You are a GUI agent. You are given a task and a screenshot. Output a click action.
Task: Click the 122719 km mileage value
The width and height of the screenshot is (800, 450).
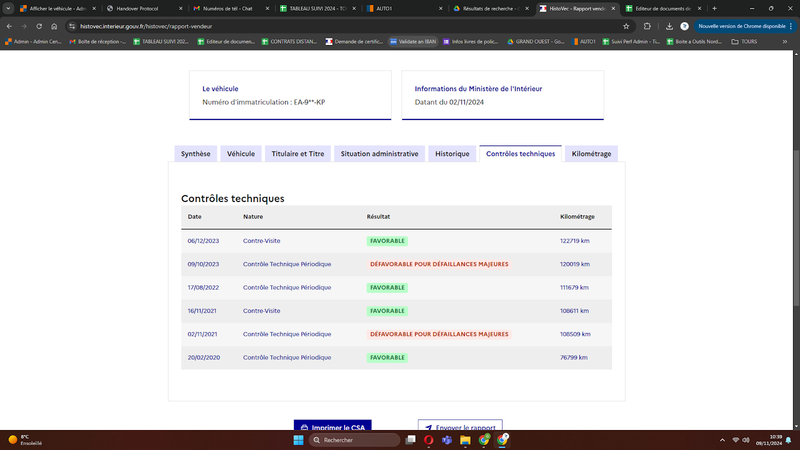coord(574,241)
